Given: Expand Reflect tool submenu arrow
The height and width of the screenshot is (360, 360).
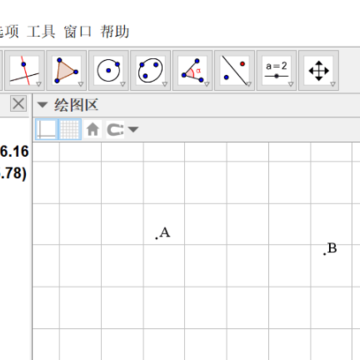Looking at the screenshot, I should click(x=249, y=84).
